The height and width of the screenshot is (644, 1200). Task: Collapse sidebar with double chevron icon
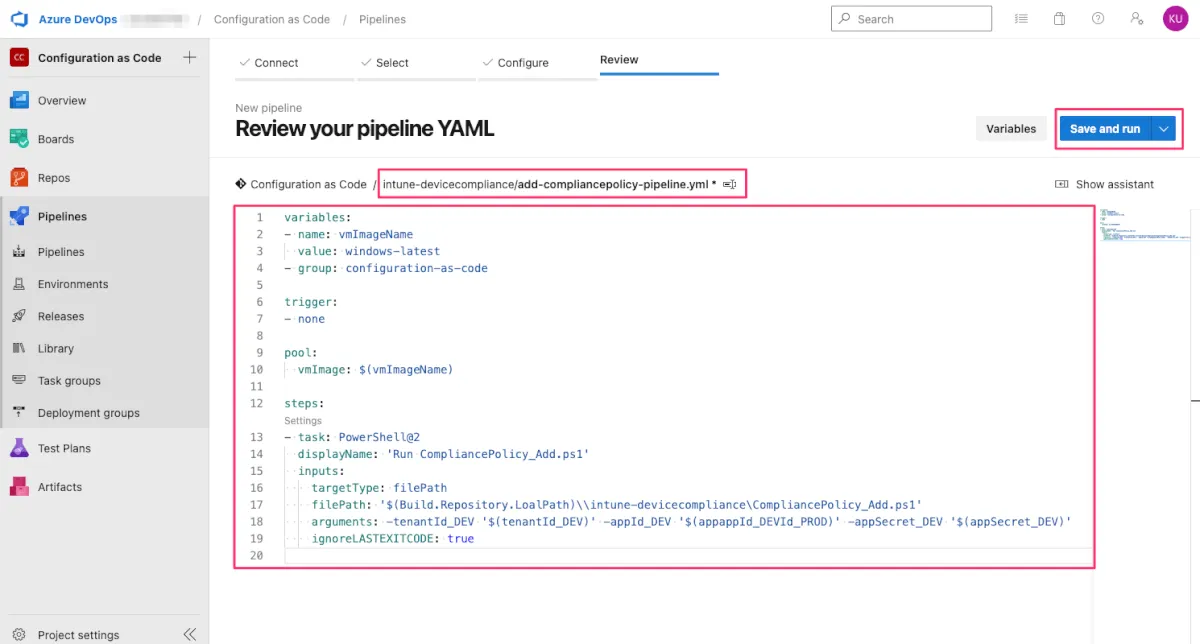[x=190, y=635]
